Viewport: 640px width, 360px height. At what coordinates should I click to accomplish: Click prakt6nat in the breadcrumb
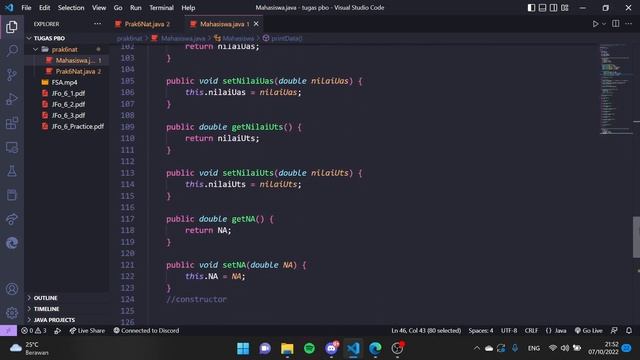129,38
